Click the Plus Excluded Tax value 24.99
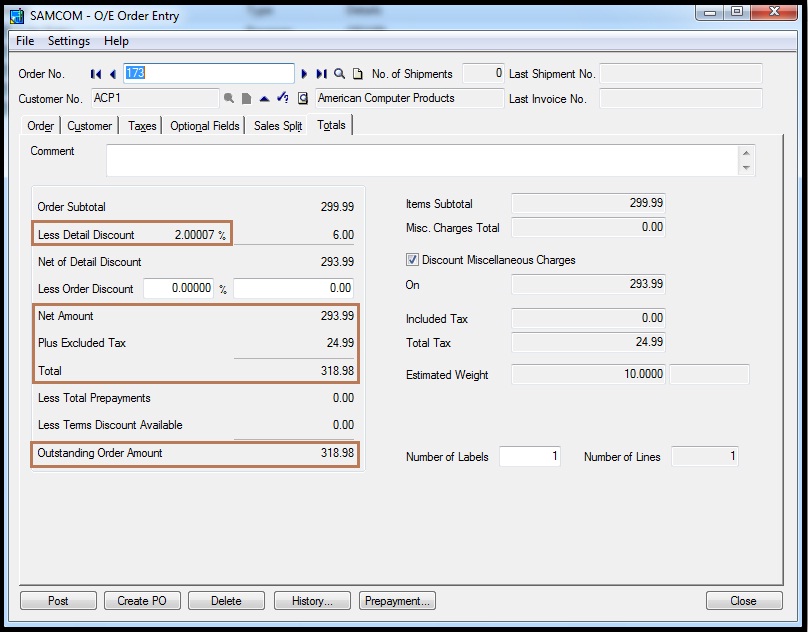 pos(340,343)
